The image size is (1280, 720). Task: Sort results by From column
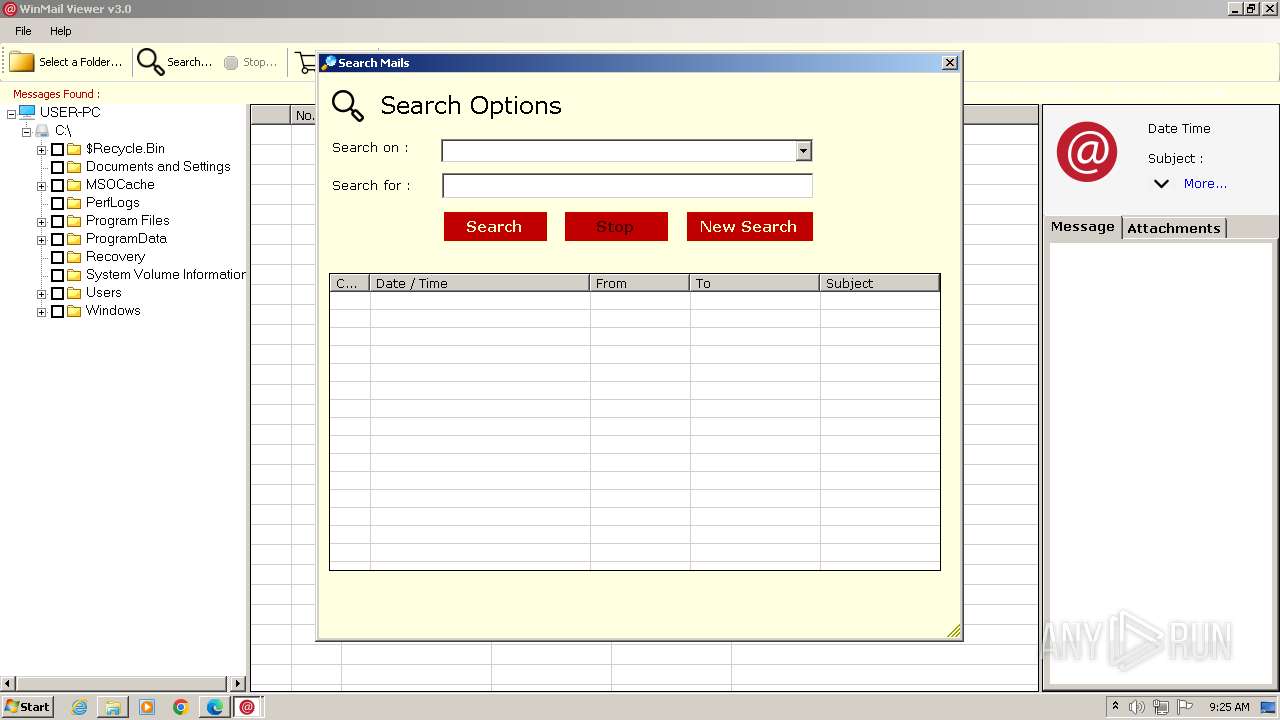click(x=640, y=283)
